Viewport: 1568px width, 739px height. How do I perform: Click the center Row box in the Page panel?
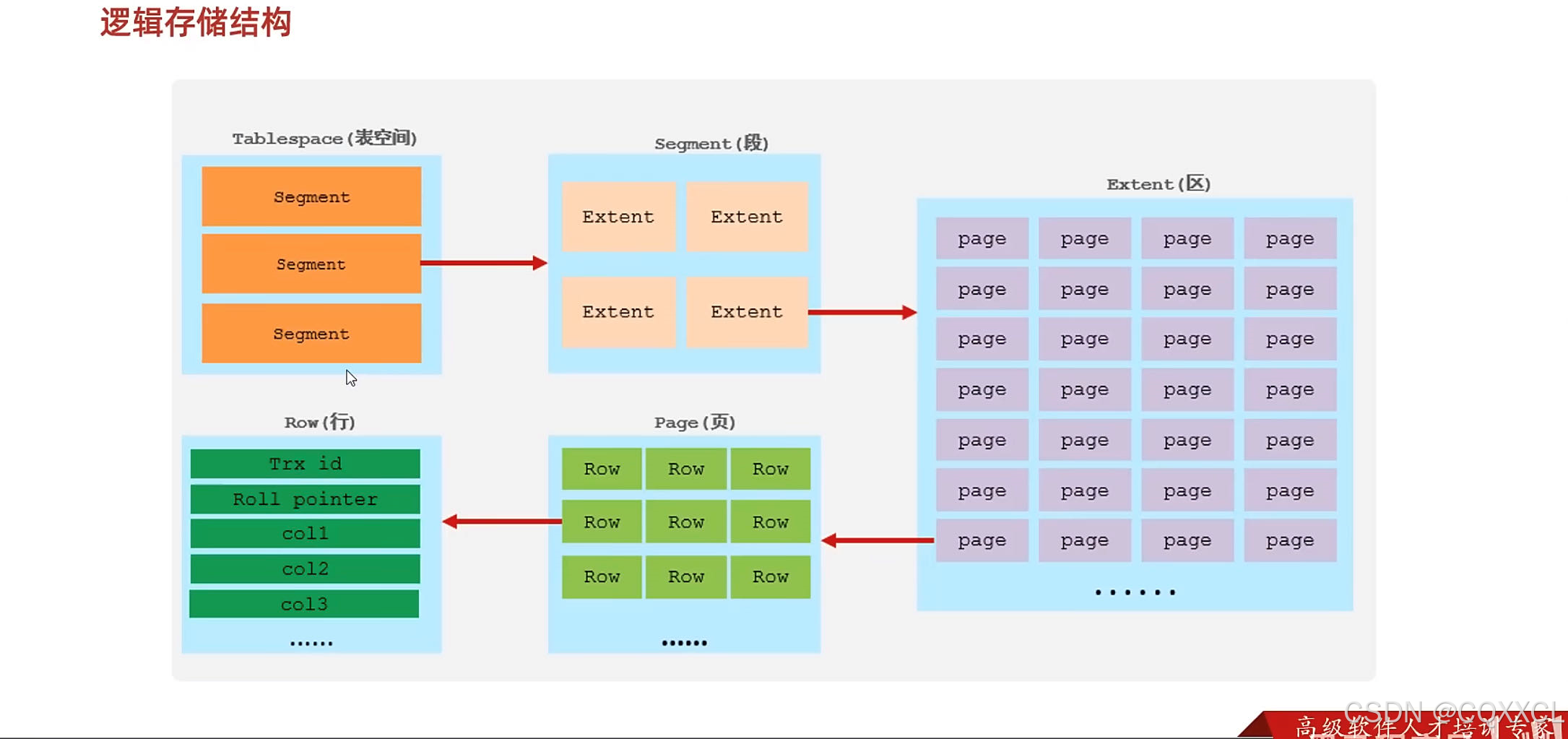click(x=686, y=522)
